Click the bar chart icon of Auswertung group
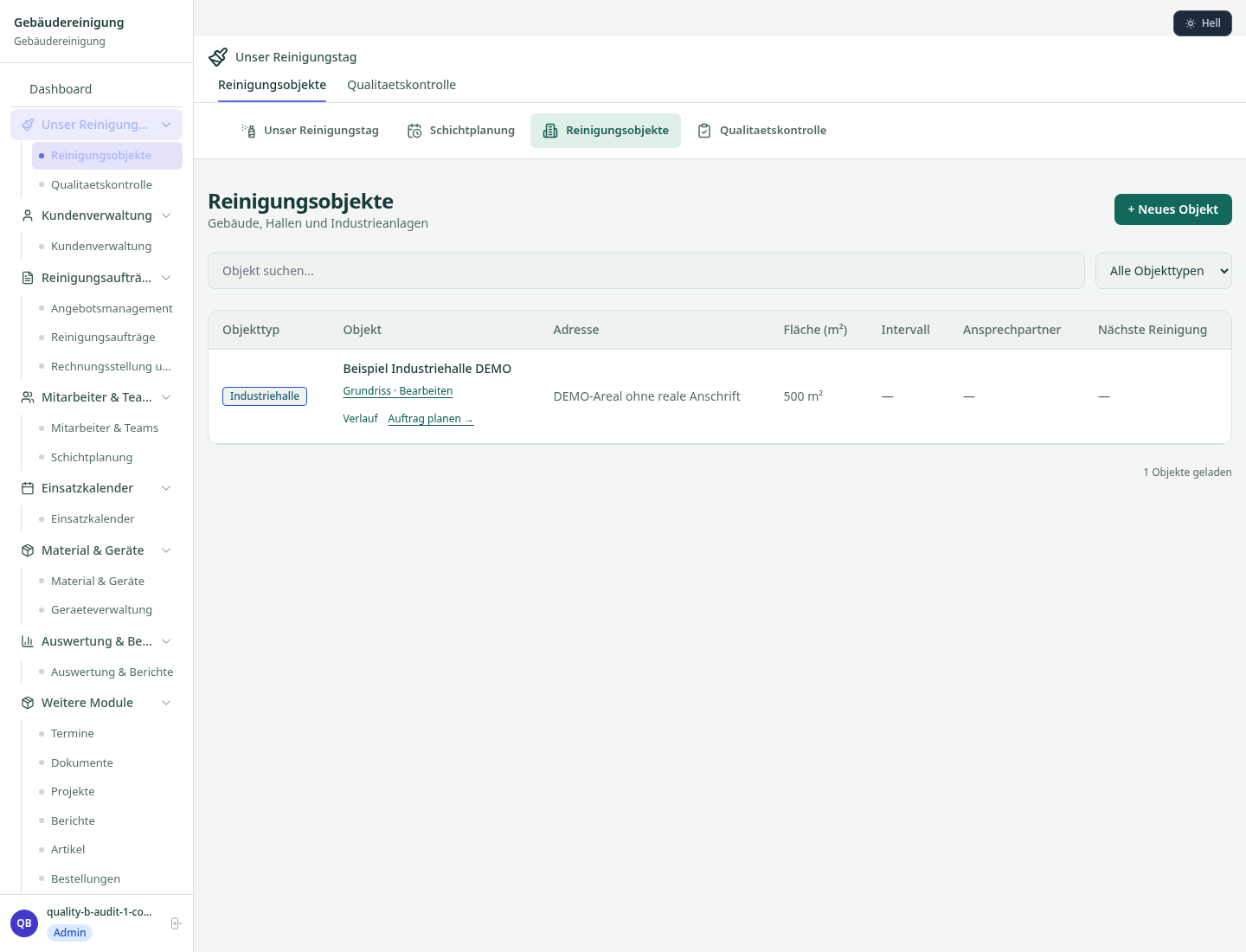 [x=28, y=641]
